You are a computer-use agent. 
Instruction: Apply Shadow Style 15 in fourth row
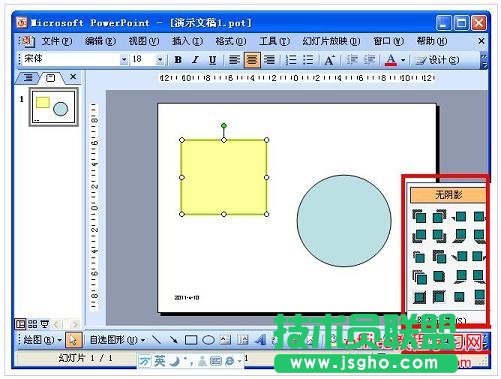tap(460, 277)
